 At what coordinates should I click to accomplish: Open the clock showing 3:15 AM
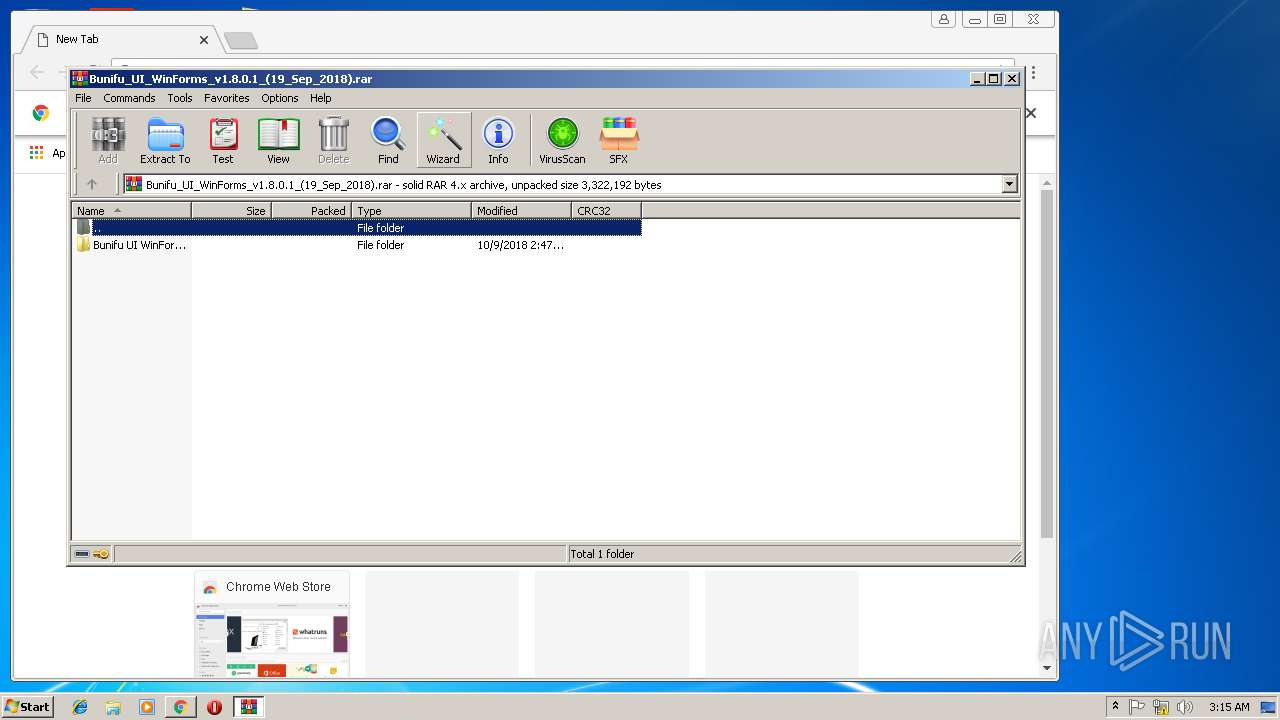click(x=1229, y=707)
